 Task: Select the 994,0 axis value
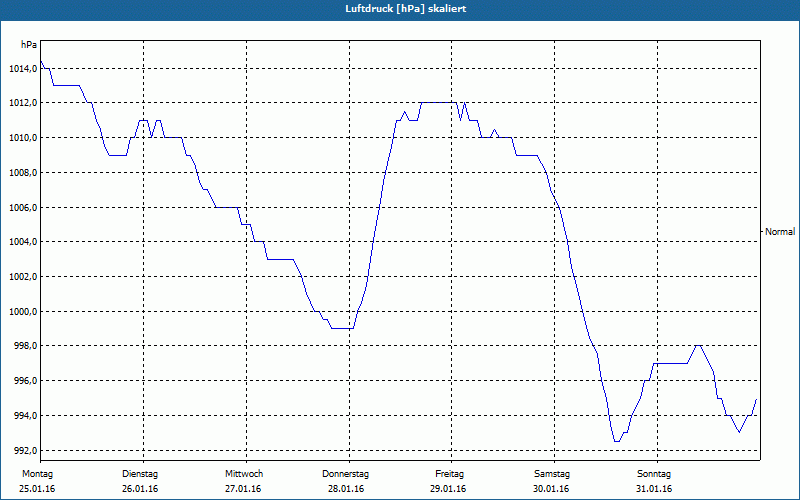click(24, 415)
